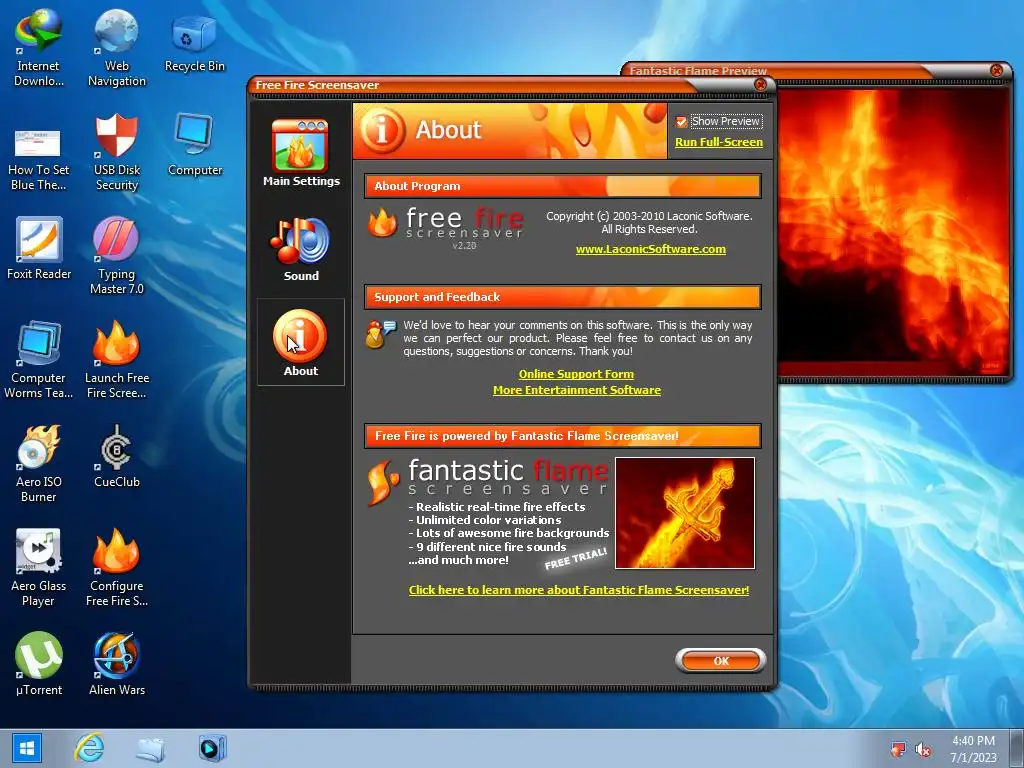Select the Web Navigation desktop icon
This screenshot has height=768, width=1024.
[116, 48]
